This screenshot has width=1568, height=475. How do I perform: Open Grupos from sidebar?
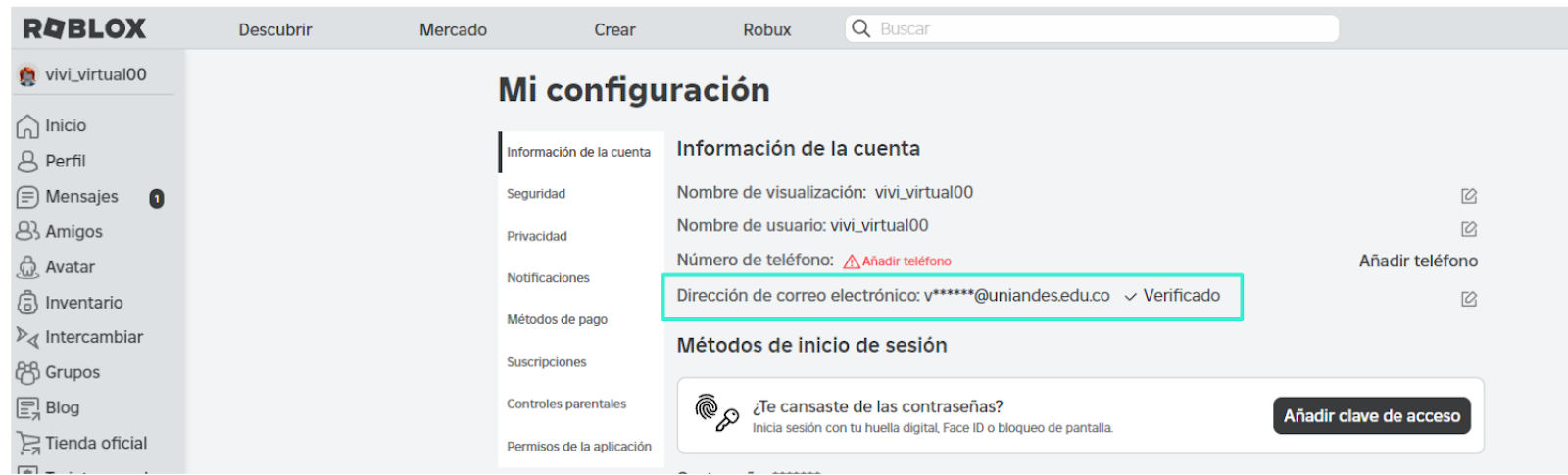click(73, 372)
